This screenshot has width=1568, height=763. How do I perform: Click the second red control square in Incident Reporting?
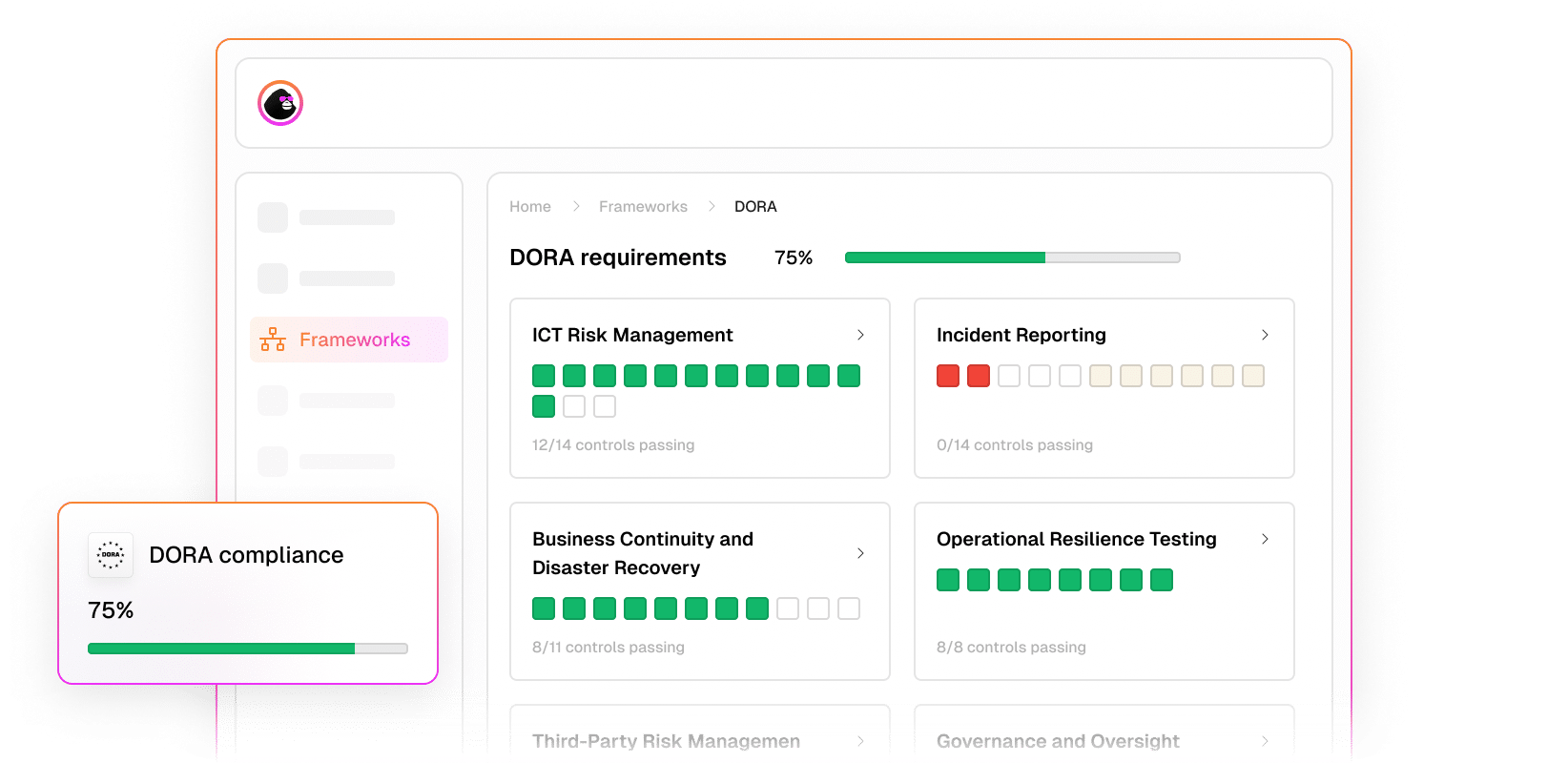[979, 376]
